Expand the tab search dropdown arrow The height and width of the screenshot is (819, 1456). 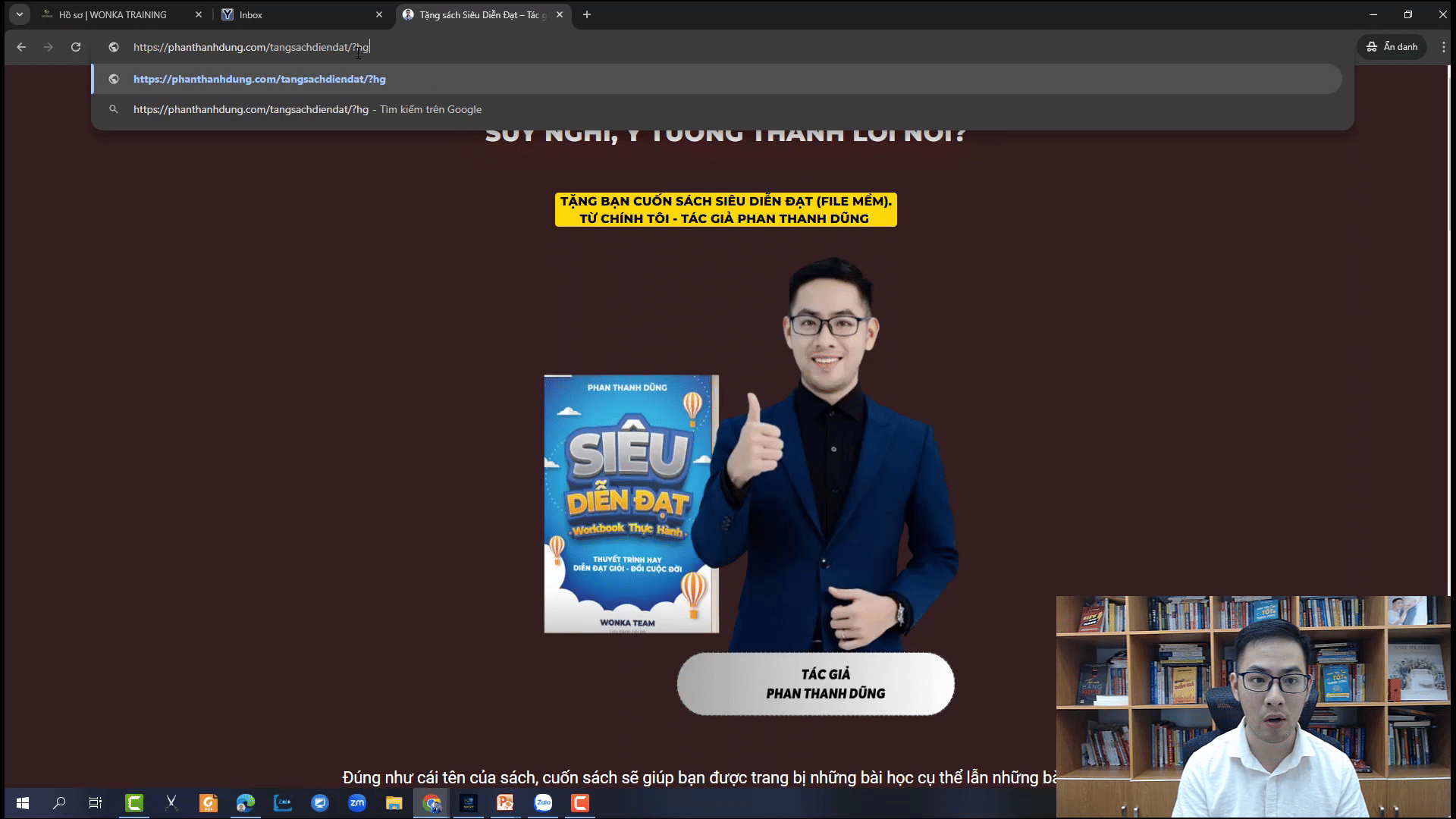[x=20, y=14]
